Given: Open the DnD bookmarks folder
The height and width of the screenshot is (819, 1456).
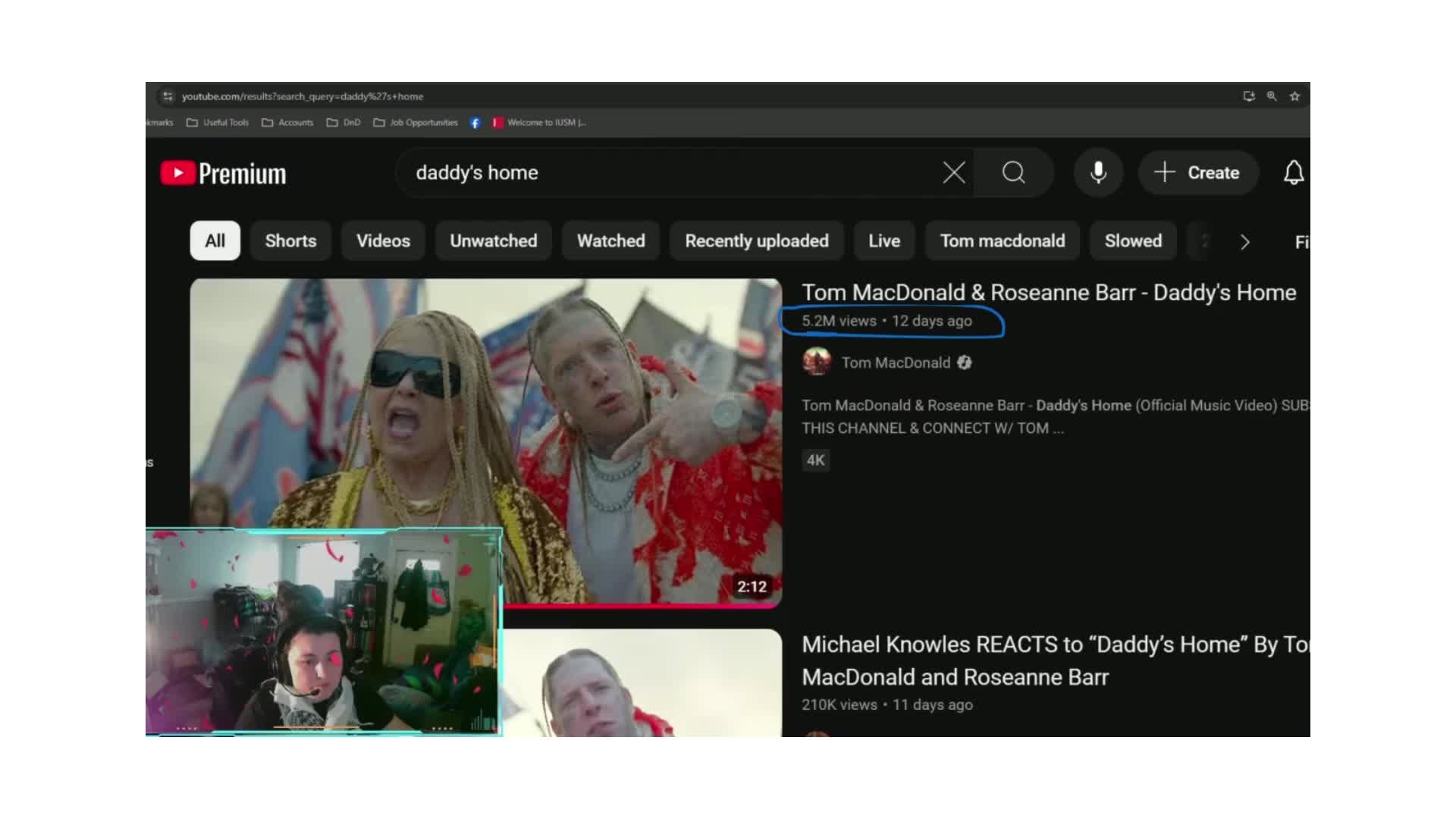Looking at the screenshot, I should coord(344,123).
